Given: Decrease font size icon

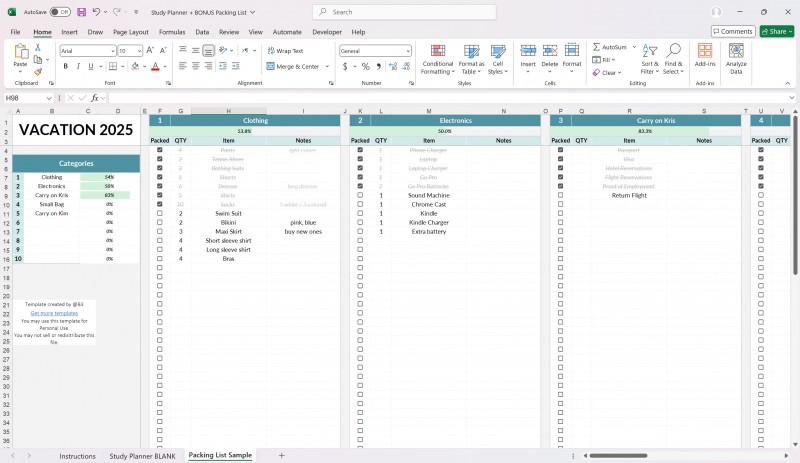Looking at the screenshot, I should point(163,51).
